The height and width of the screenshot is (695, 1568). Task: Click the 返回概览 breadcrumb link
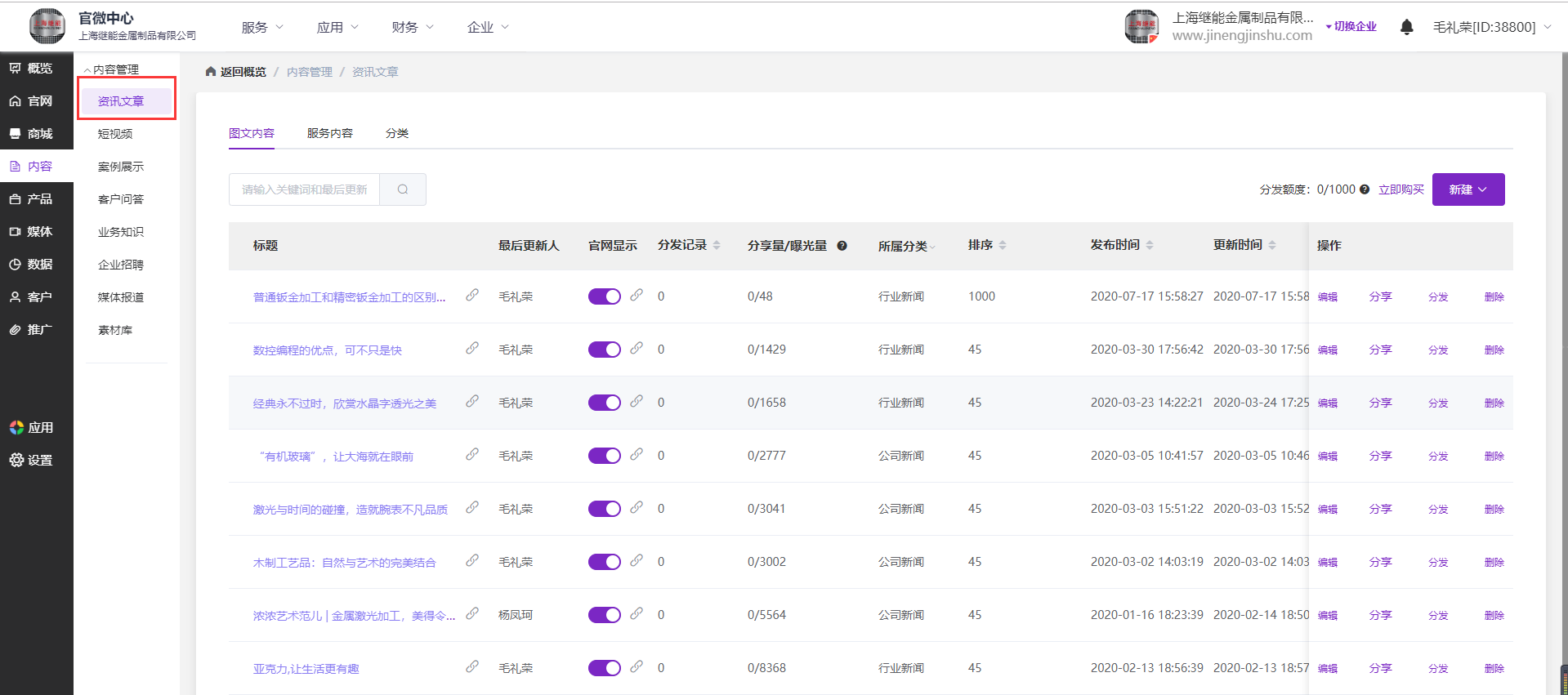click(x=243, y=72)
